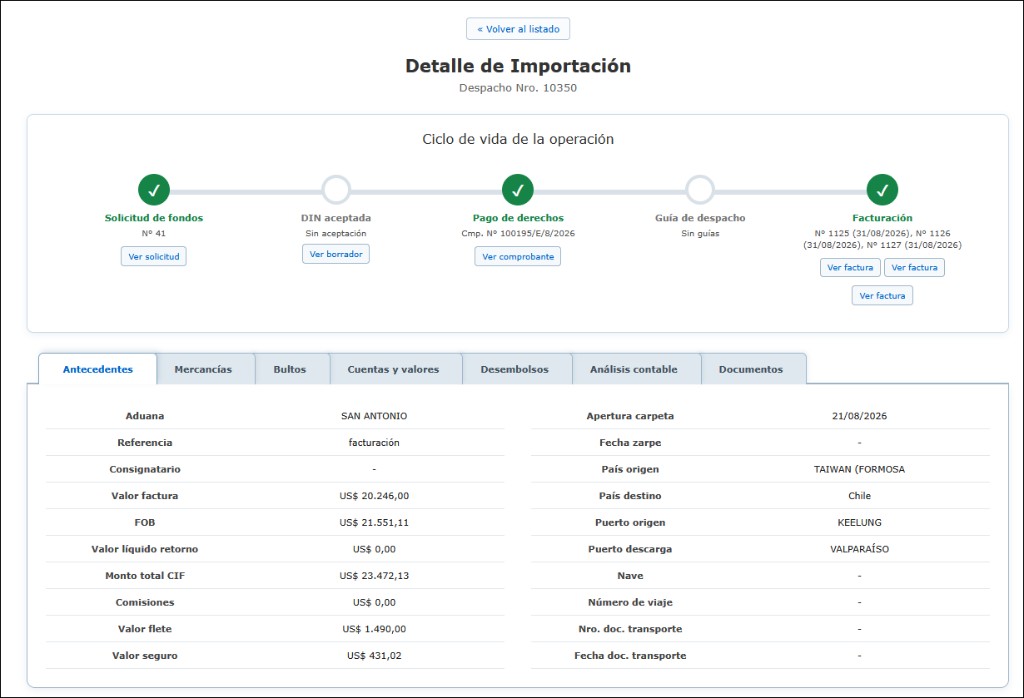Click the US$ 1.490,00 flete value
The height and width of the screenshot is (698, 1024).
point(374,629)
